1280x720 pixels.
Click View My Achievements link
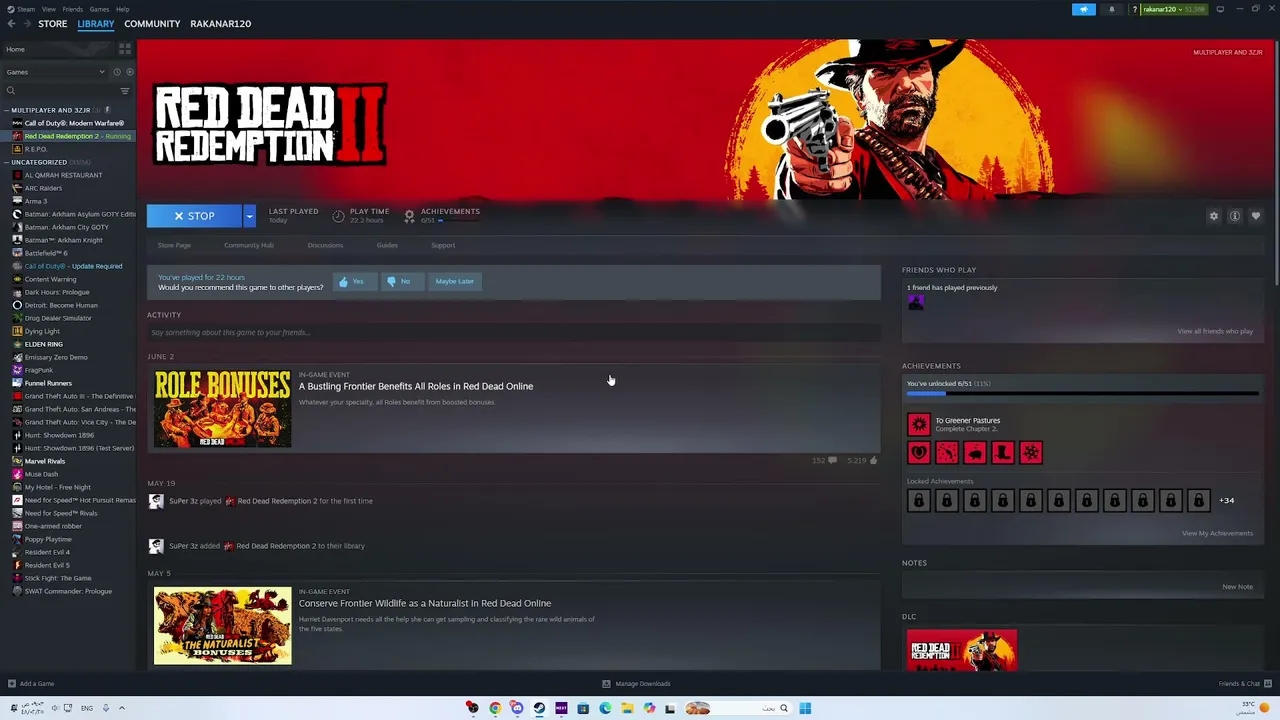(x=1217, y=533)
